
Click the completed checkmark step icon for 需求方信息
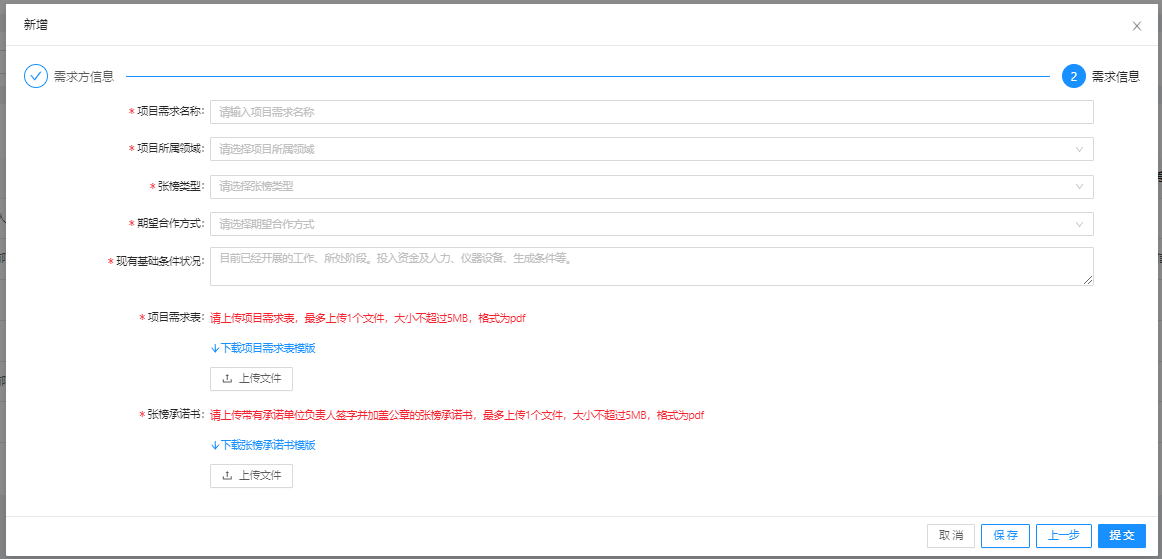36,76
